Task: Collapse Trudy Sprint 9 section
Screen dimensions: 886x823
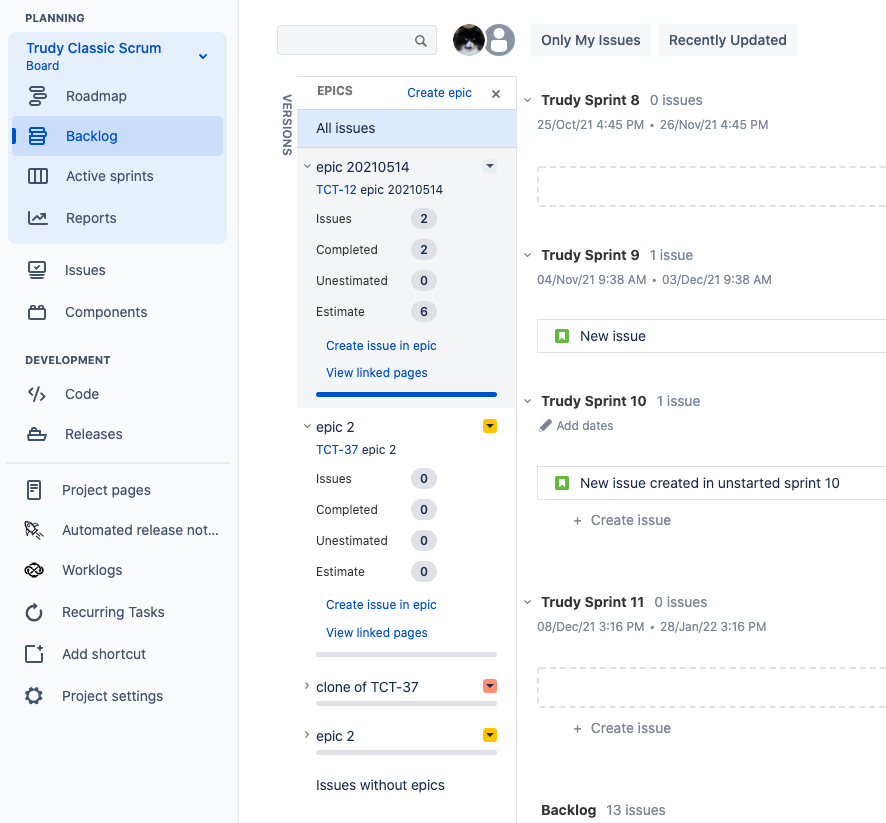Action: pyautogui.click(x=527, y=255)
